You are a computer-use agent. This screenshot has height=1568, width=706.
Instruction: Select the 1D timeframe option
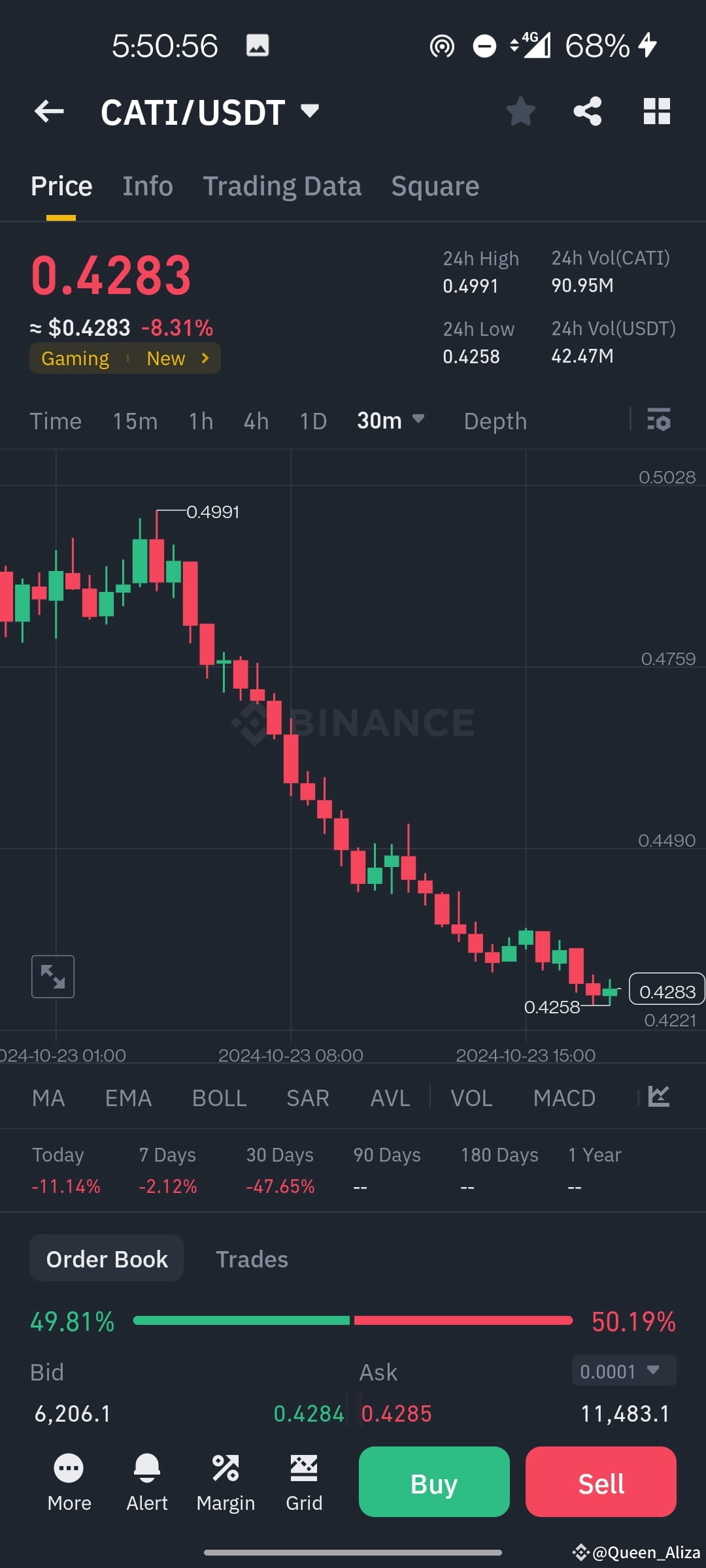tap(312, 421)
